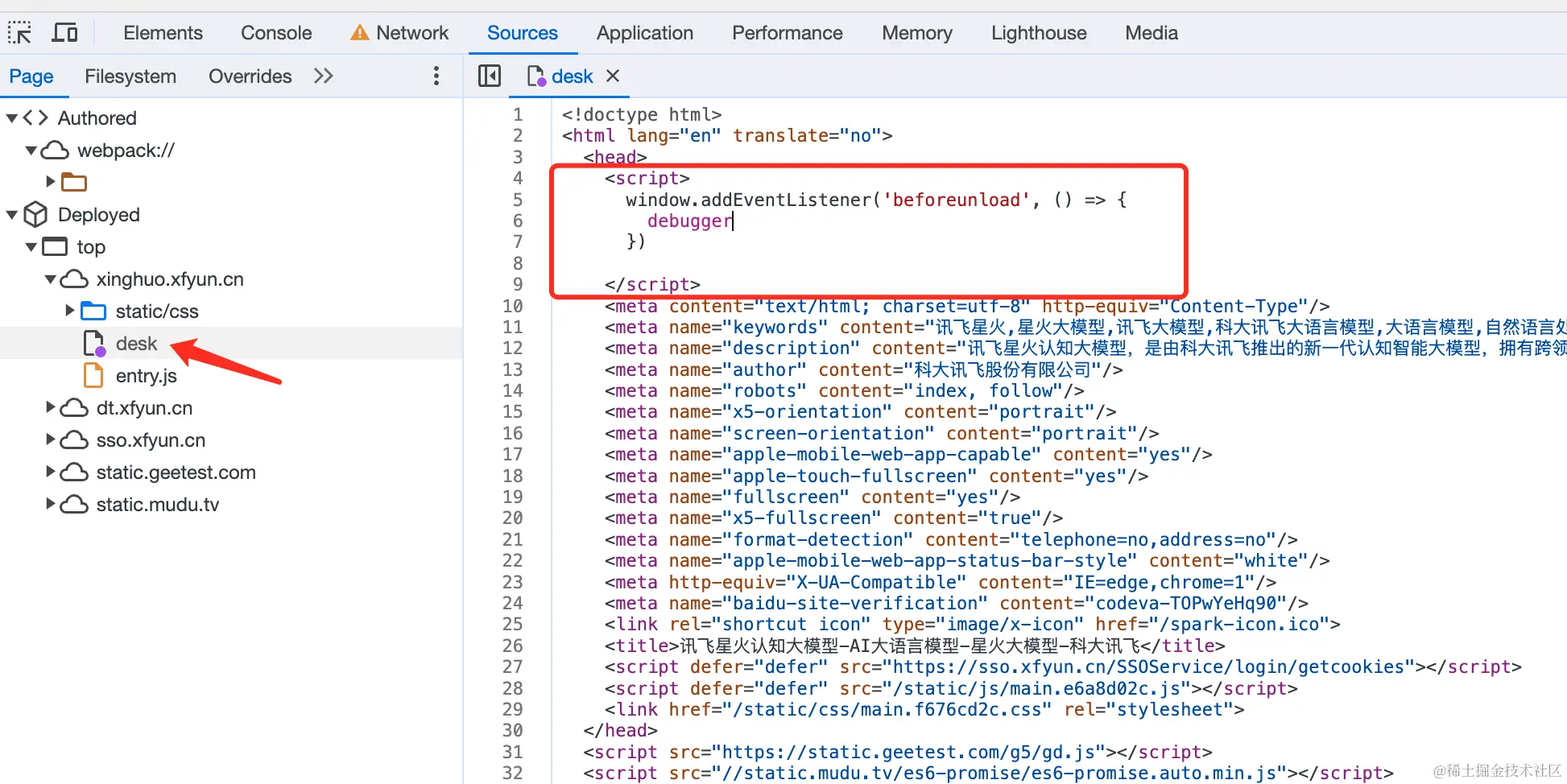This screenshot has width=1567, height=784.
Task: Collapse the Deployed tree section
Action: click(x=12, y=215)
